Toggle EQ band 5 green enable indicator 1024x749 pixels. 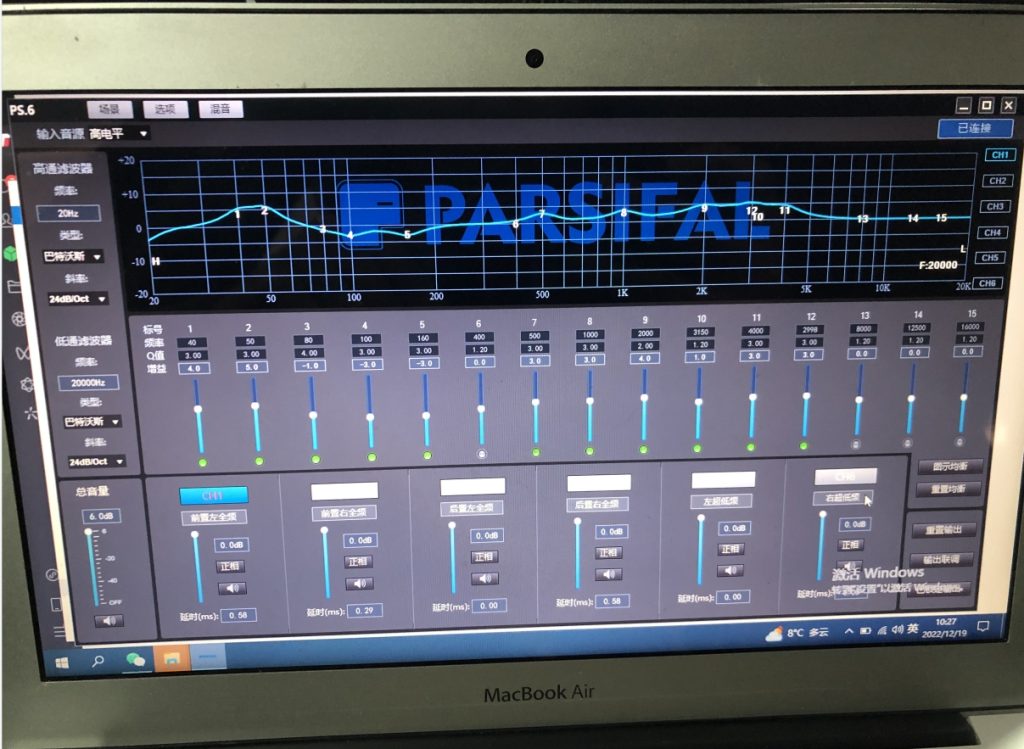tap(427, 455)
